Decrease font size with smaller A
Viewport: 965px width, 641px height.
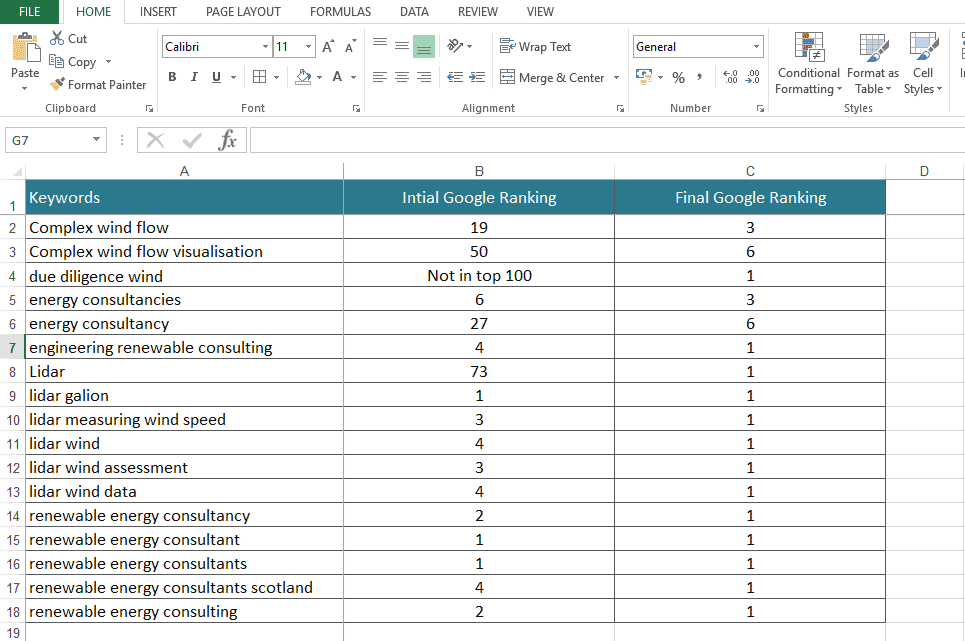tap(350, 47)
